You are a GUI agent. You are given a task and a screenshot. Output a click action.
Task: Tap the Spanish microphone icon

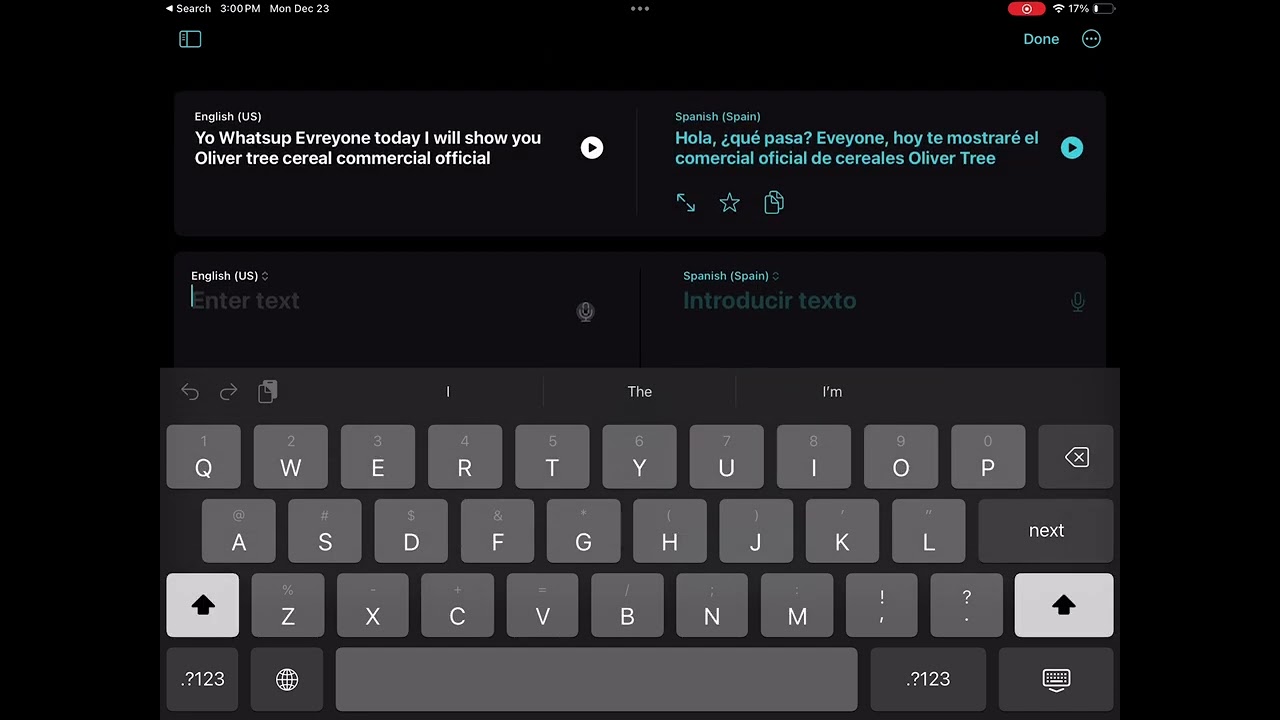coord(1078,301)
